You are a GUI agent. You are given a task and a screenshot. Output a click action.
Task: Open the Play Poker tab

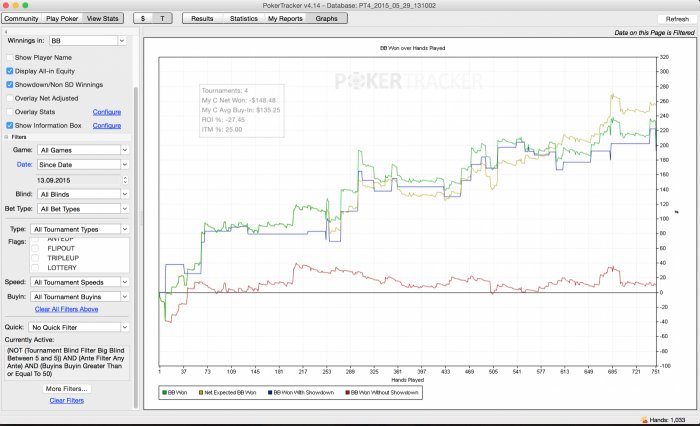click(x=62, y=18)
